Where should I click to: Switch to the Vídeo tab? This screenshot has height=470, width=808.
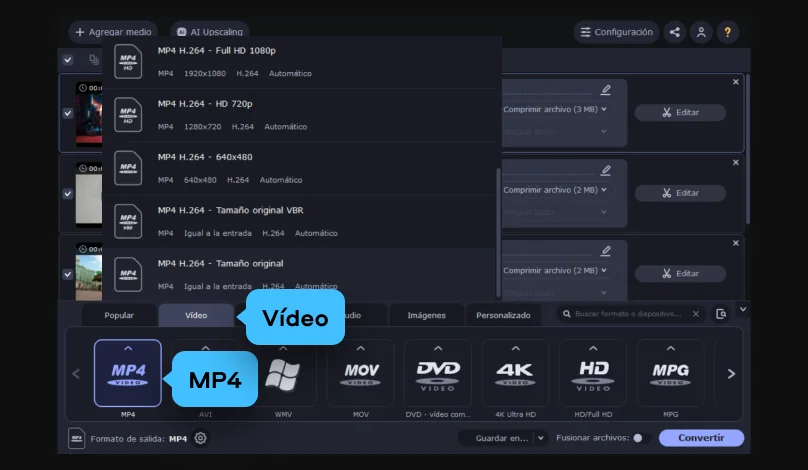(196, 315)
